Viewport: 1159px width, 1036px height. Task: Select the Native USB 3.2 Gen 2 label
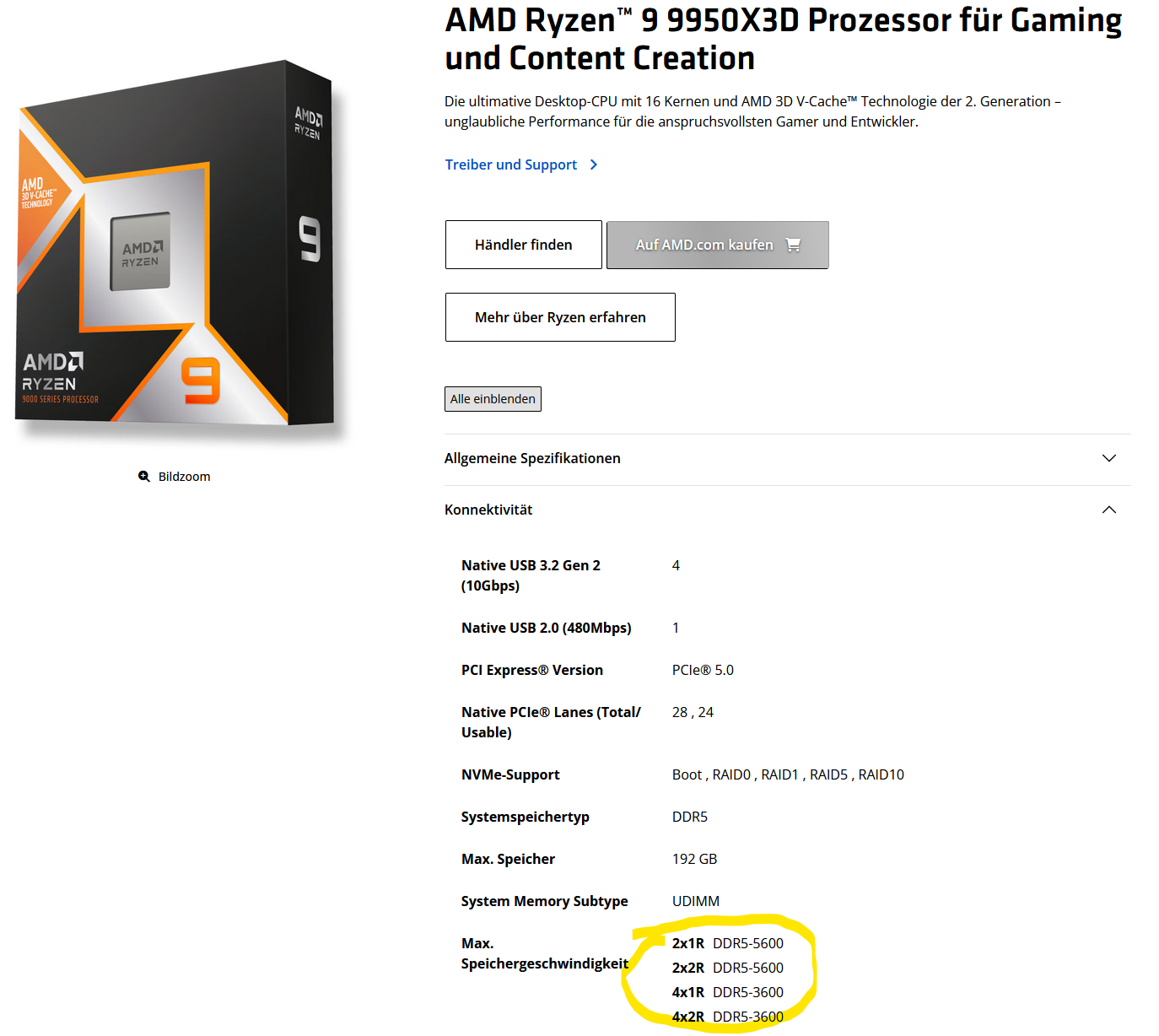tap(531, 575)
